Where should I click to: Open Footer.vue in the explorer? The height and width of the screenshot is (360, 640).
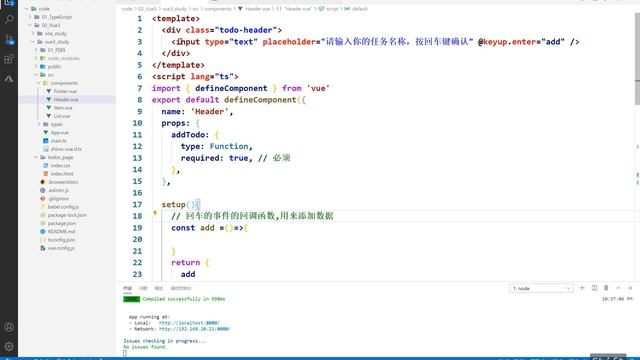(65, 91)
